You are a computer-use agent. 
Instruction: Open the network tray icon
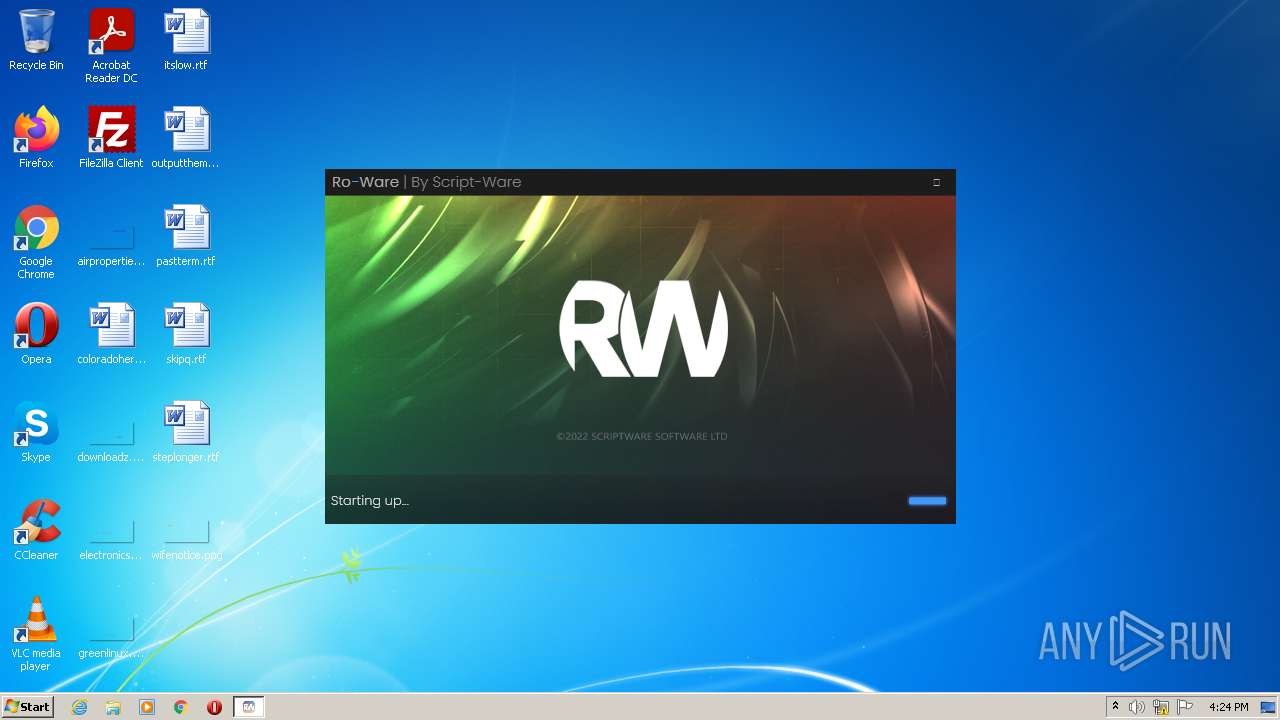(x=1161, y=707)
